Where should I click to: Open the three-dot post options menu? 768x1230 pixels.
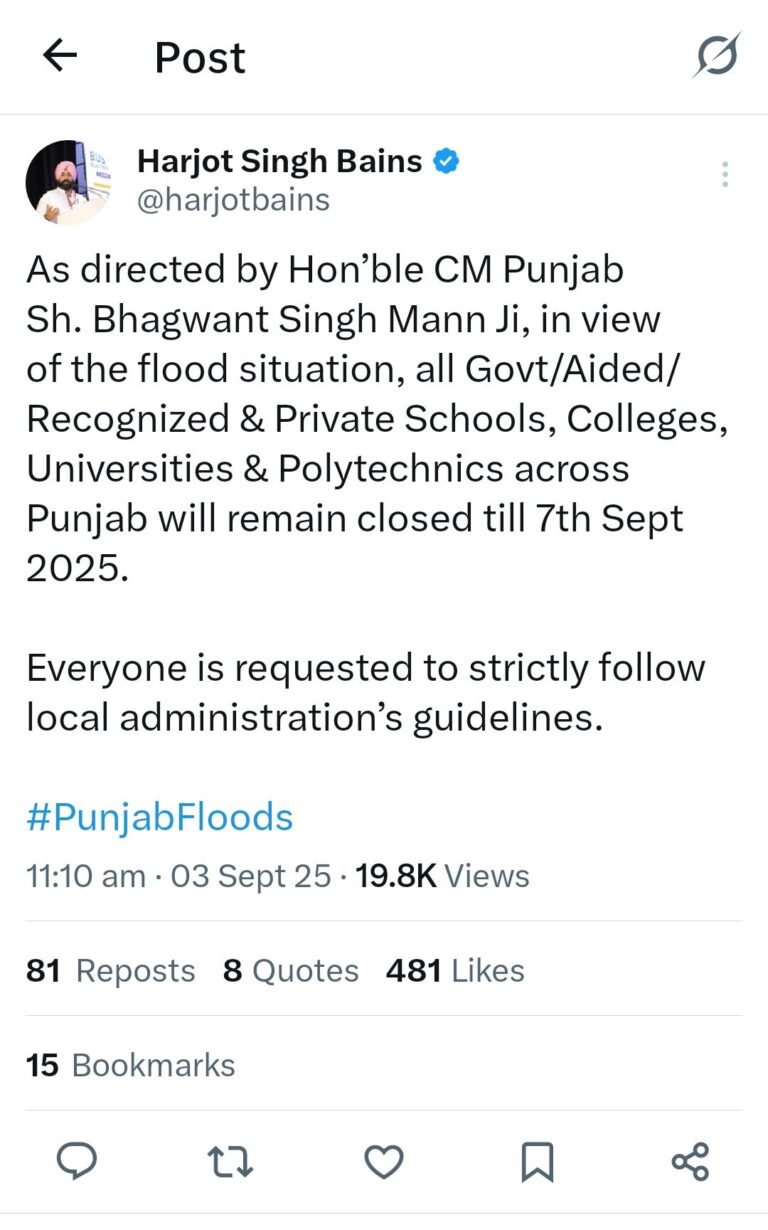click(725, 174)
